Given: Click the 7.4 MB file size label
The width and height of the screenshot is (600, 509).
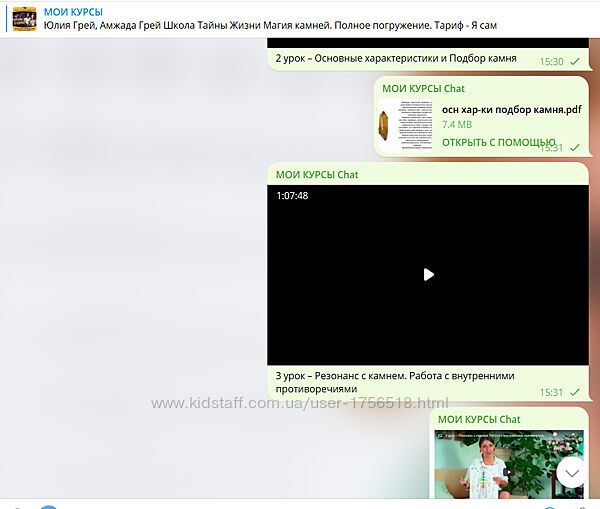Looking at the screenshot, I should pos(457,125).
